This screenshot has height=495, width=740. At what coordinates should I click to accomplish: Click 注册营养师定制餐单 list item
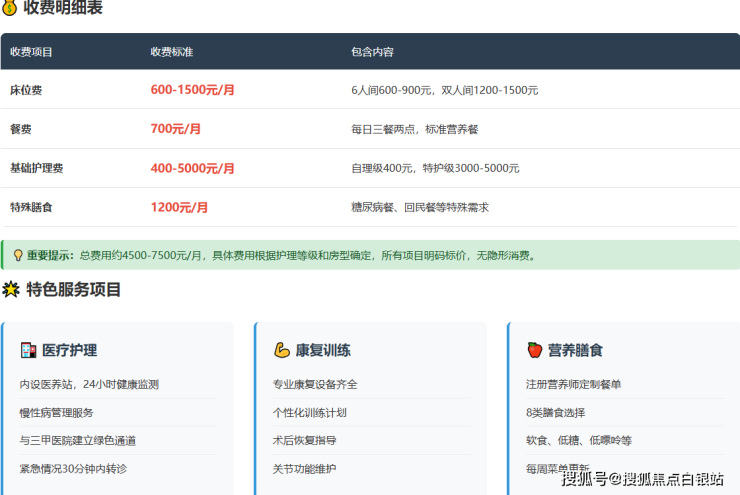(x=573, y=384)
